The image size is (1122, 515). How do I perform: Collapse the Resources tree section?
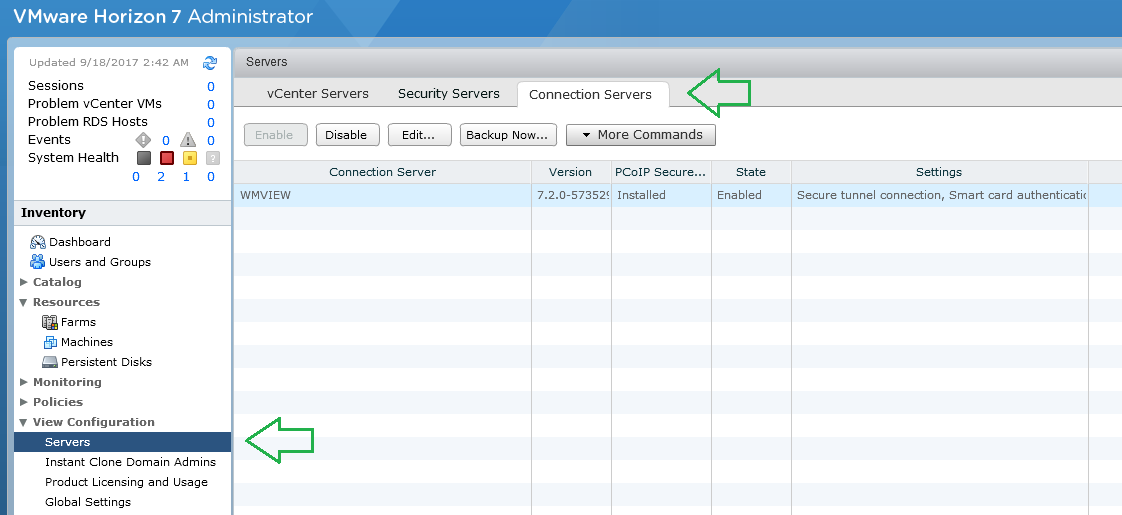pyautogui.click(x=24, y=302)
